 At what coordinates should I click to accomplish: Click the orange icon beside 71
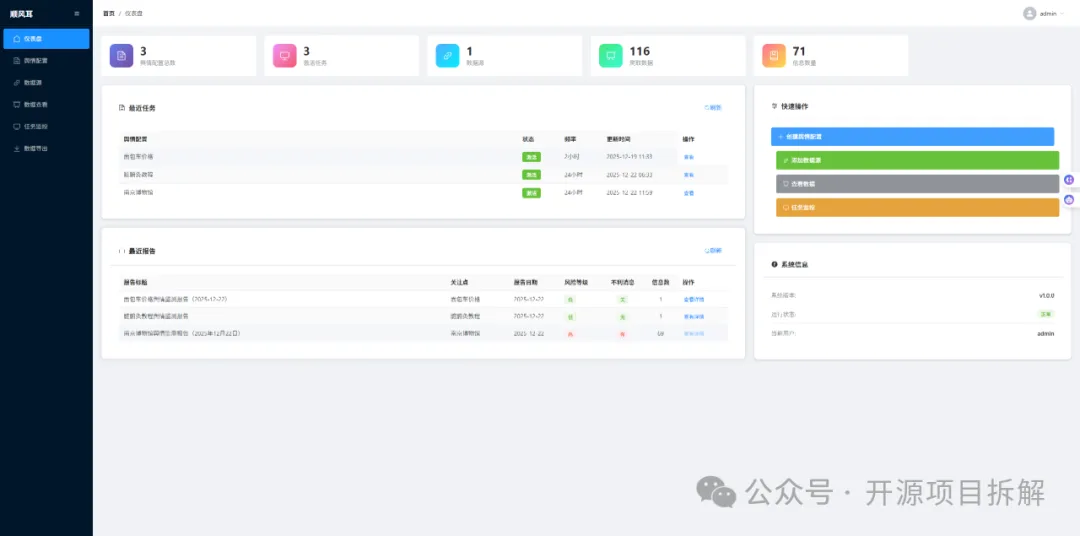(774, 56)
